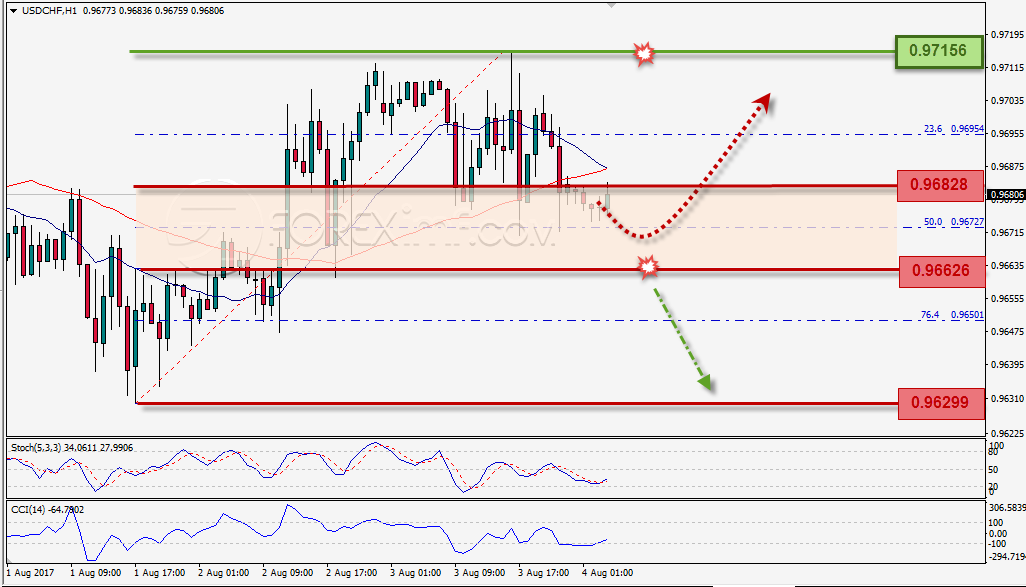Select the red 0.96626 price label
Image resolution: width=1026 pixels, height=587 pixels.
coord(942,271)
